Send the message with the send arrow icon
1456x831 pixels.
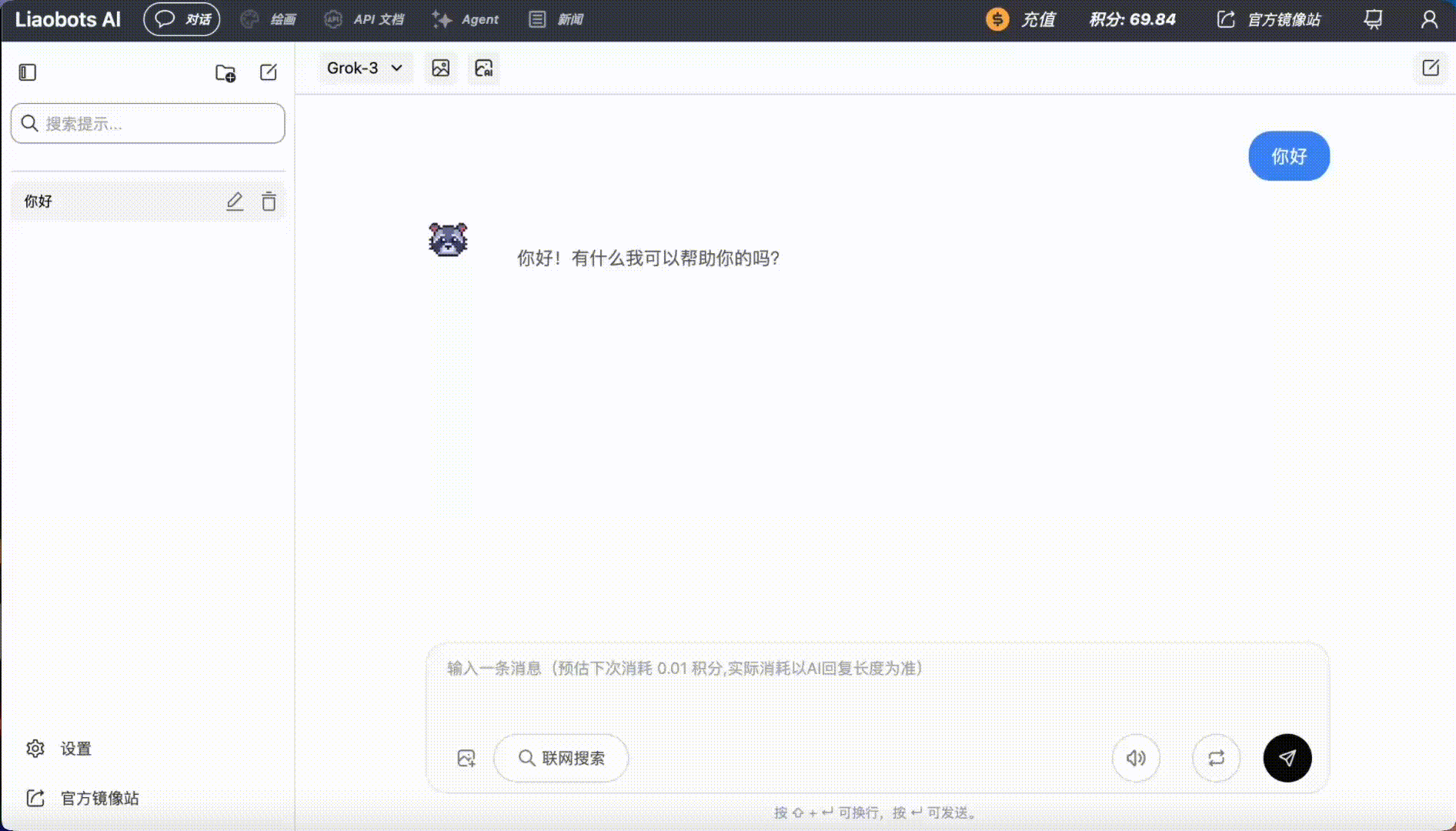point(1286,758)
